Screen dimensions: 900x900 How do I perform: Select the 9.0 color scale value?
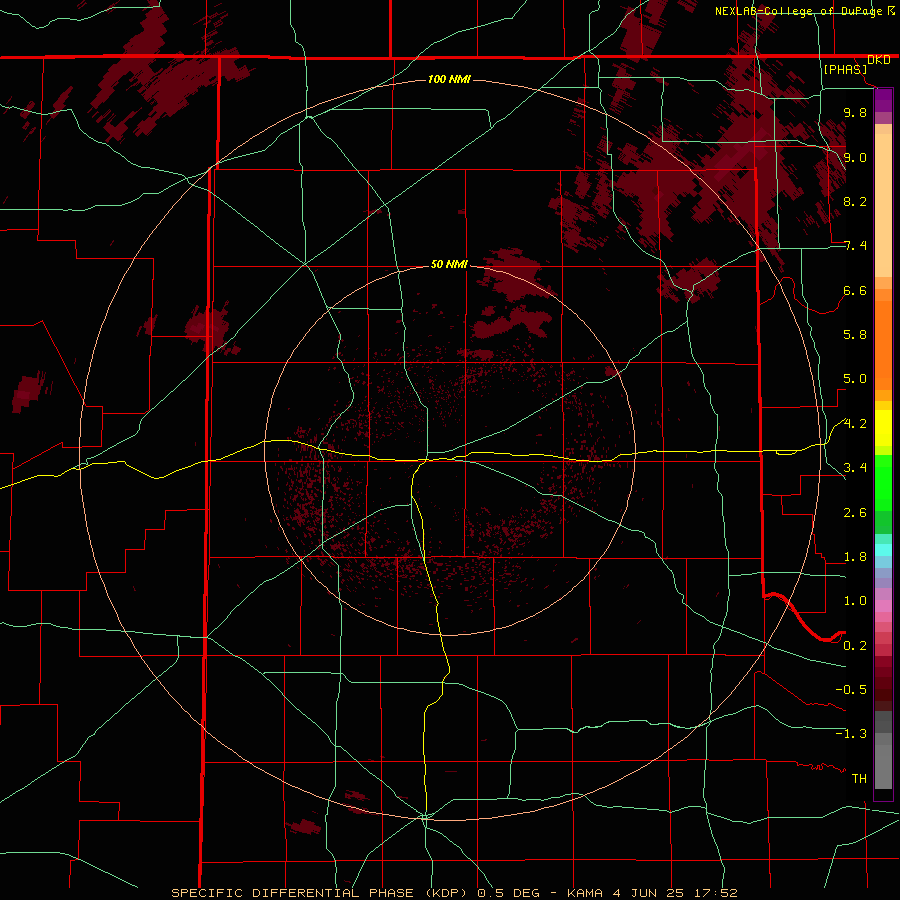(x=855, y=157)
